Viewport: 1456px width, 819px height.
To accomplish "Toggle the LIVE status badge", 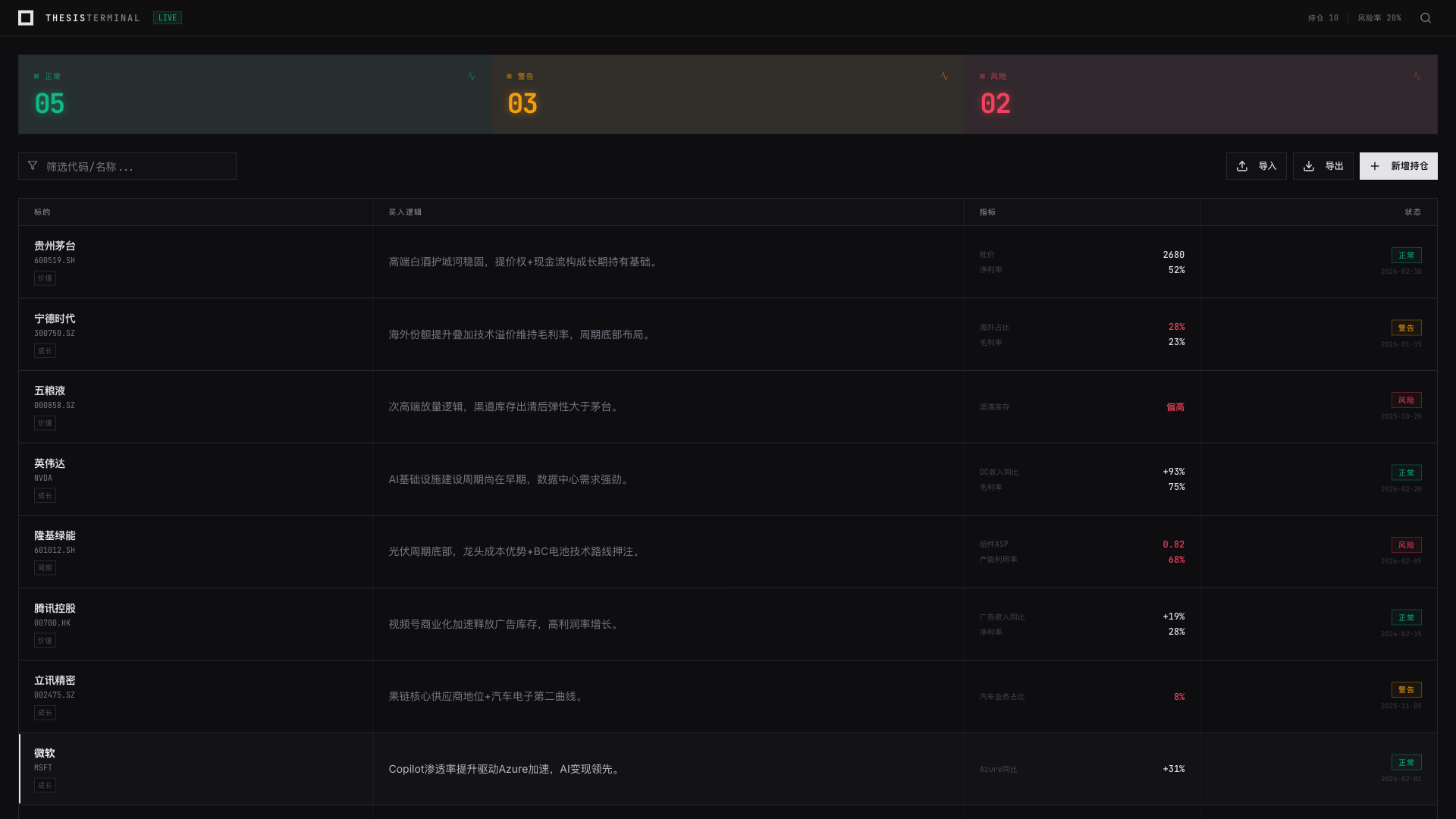I will point(167,17).
